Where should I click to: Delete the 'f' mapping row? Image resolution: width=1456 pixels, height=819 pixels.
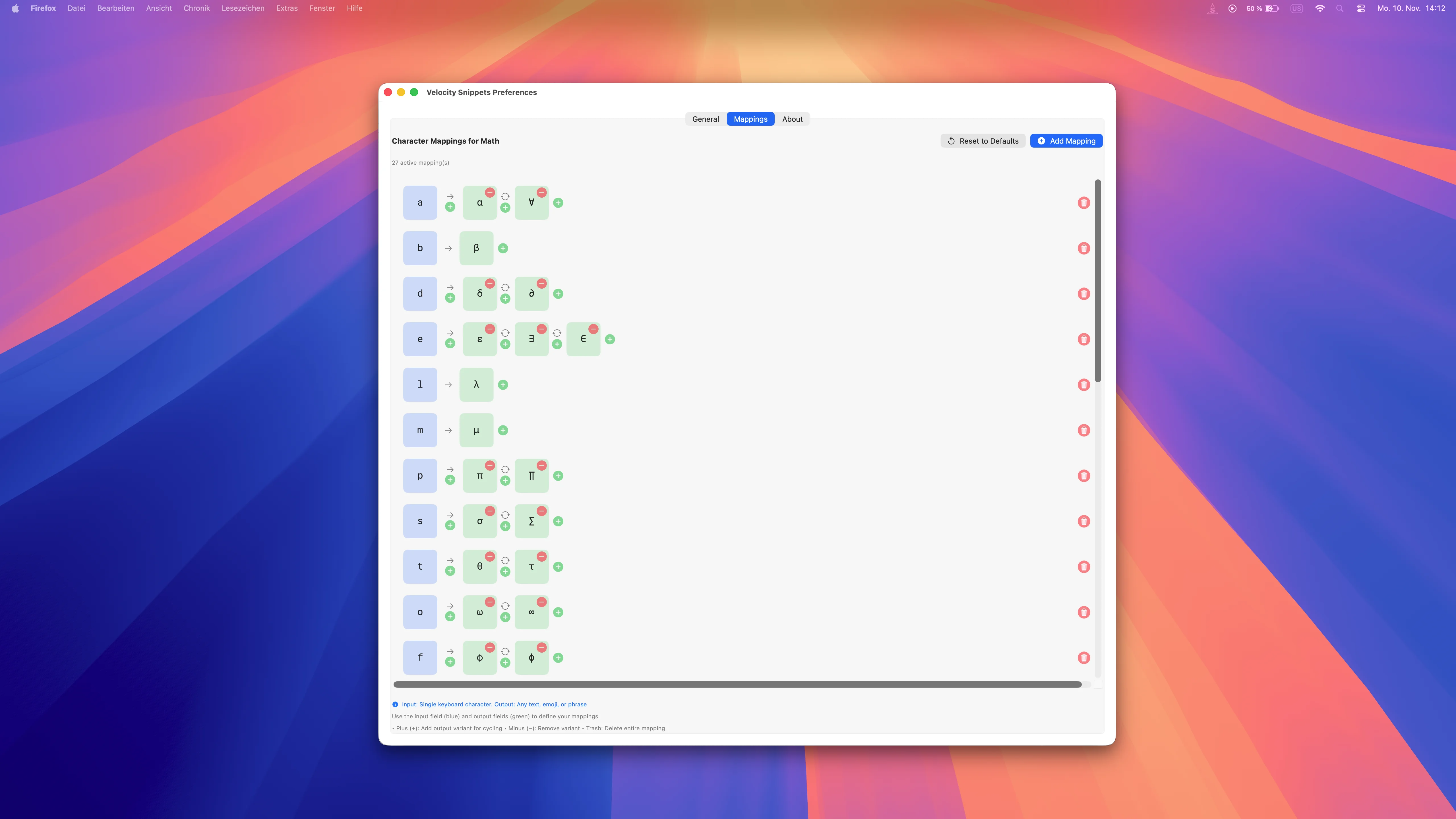point(1083,658)
